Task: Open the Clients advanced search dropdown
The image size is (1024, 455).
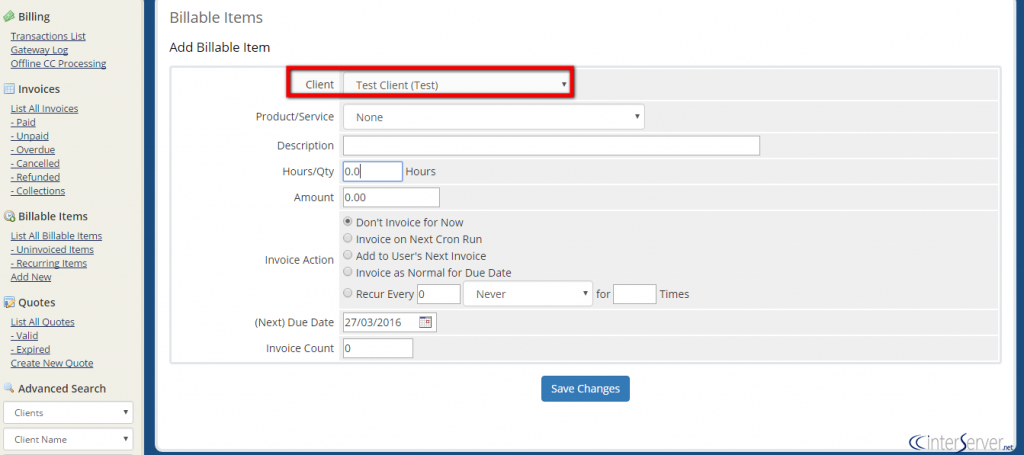Action: pyautogui.click(x=68, y=413)
